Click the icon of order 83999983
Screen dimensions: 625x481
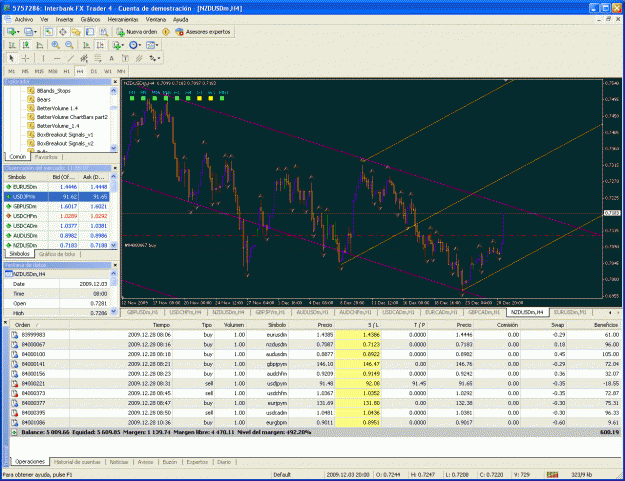tap(14, 335)
